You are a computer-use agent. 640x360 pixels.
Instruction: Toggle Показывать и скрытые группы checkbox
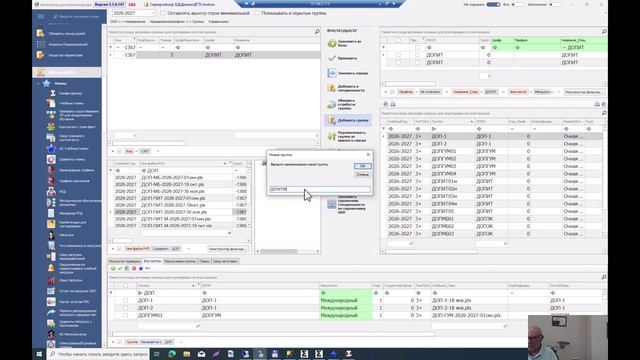257,13
